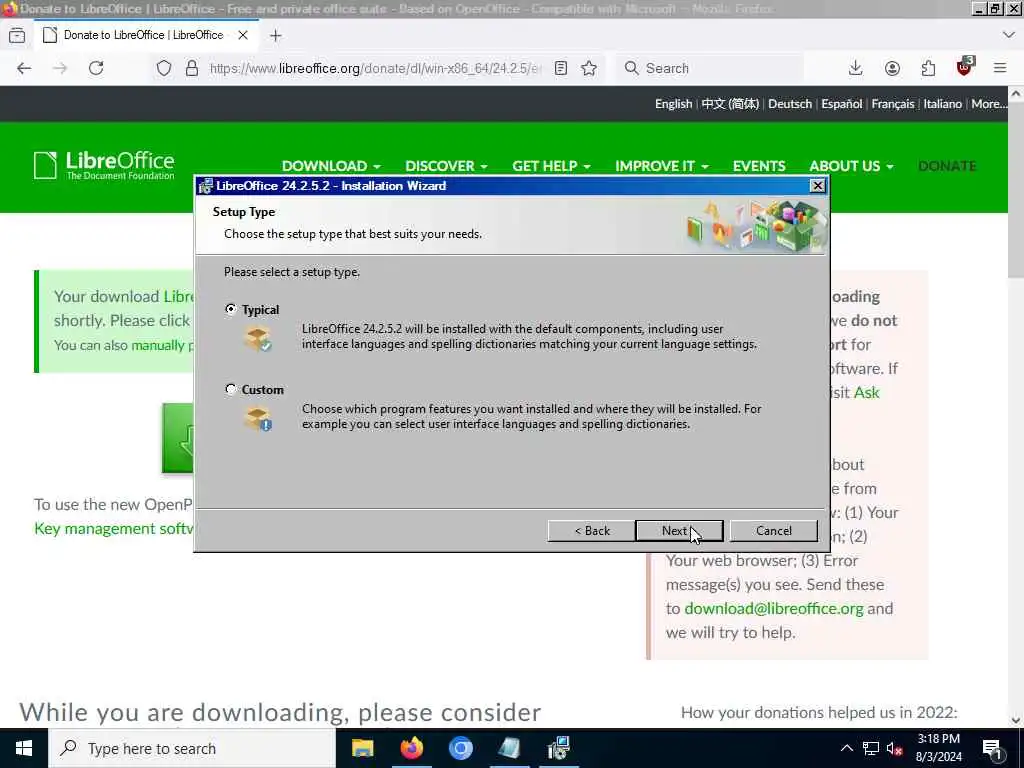Click the URL address bar
Screen dimensions: 1024x768
(376, 68)
